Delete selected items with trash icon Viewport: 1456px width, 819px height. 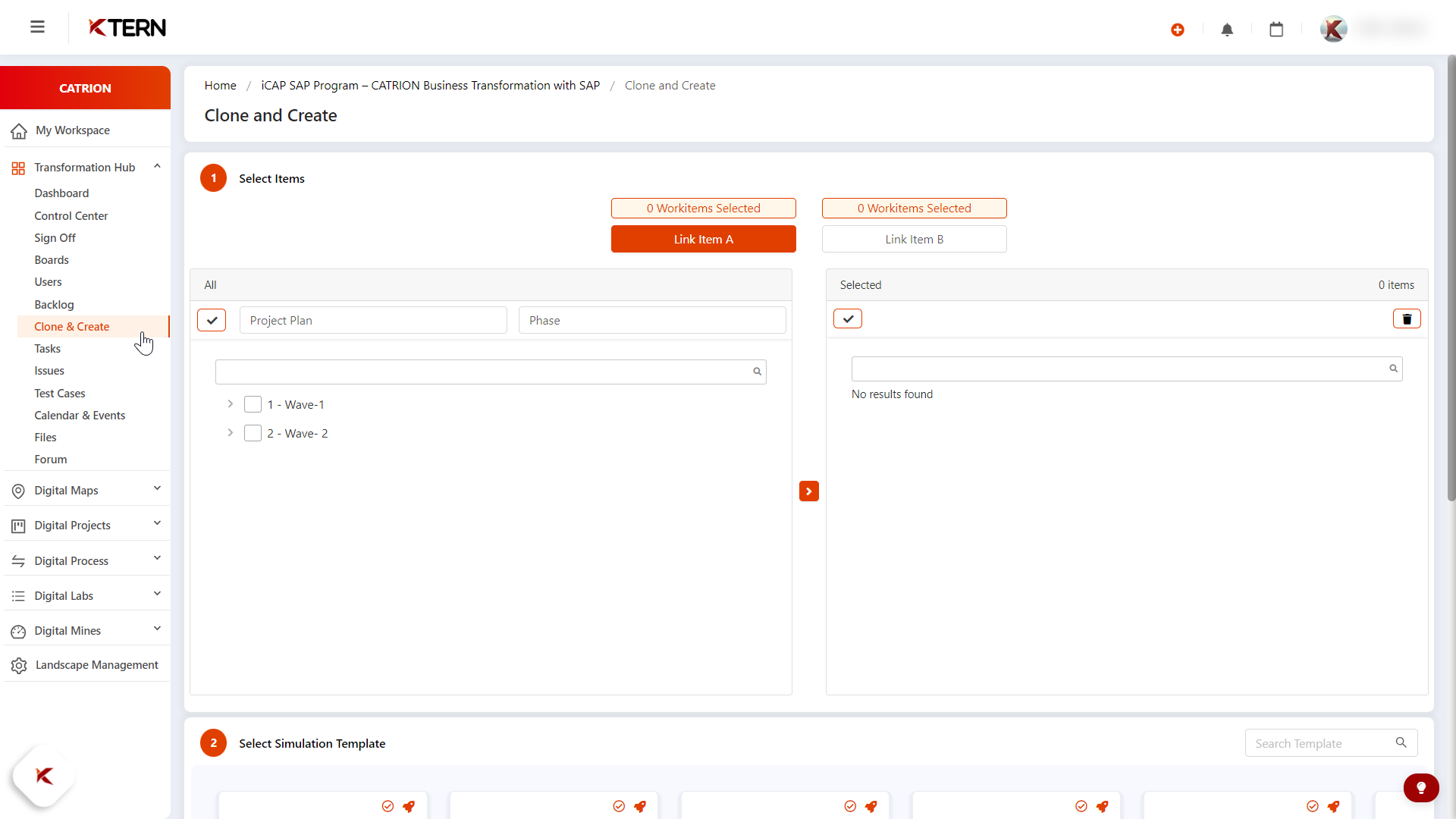click(x=1407, y=319)
